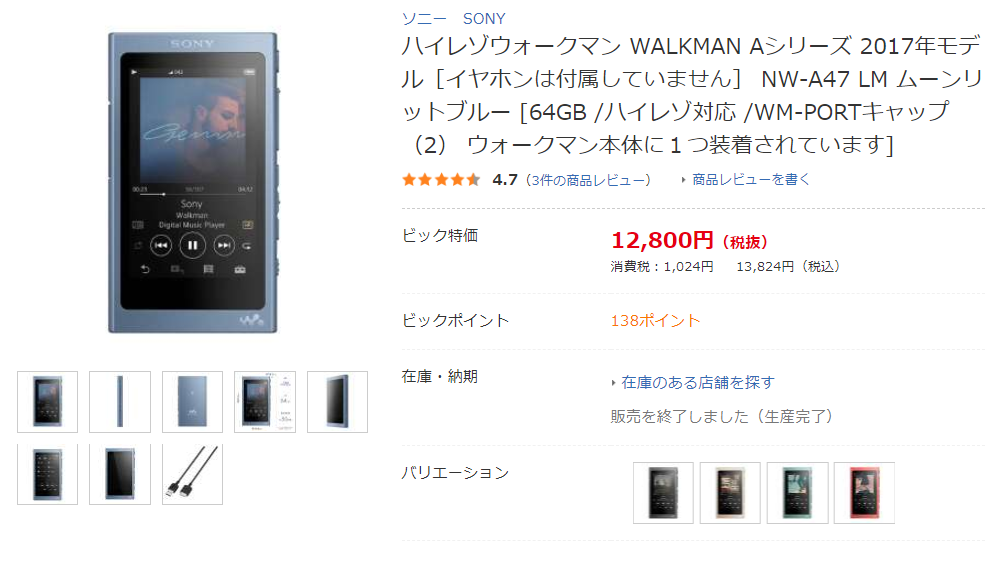Select the front-view blue Walkman thumbnail

[48, 402]
